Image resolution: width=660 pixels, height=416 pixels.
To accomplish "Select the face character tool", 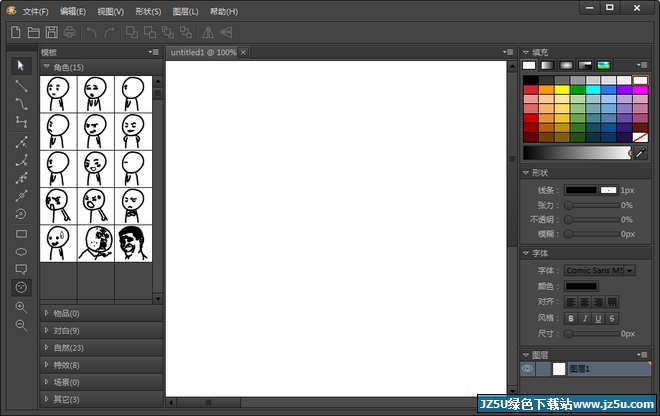I will 21,288.
